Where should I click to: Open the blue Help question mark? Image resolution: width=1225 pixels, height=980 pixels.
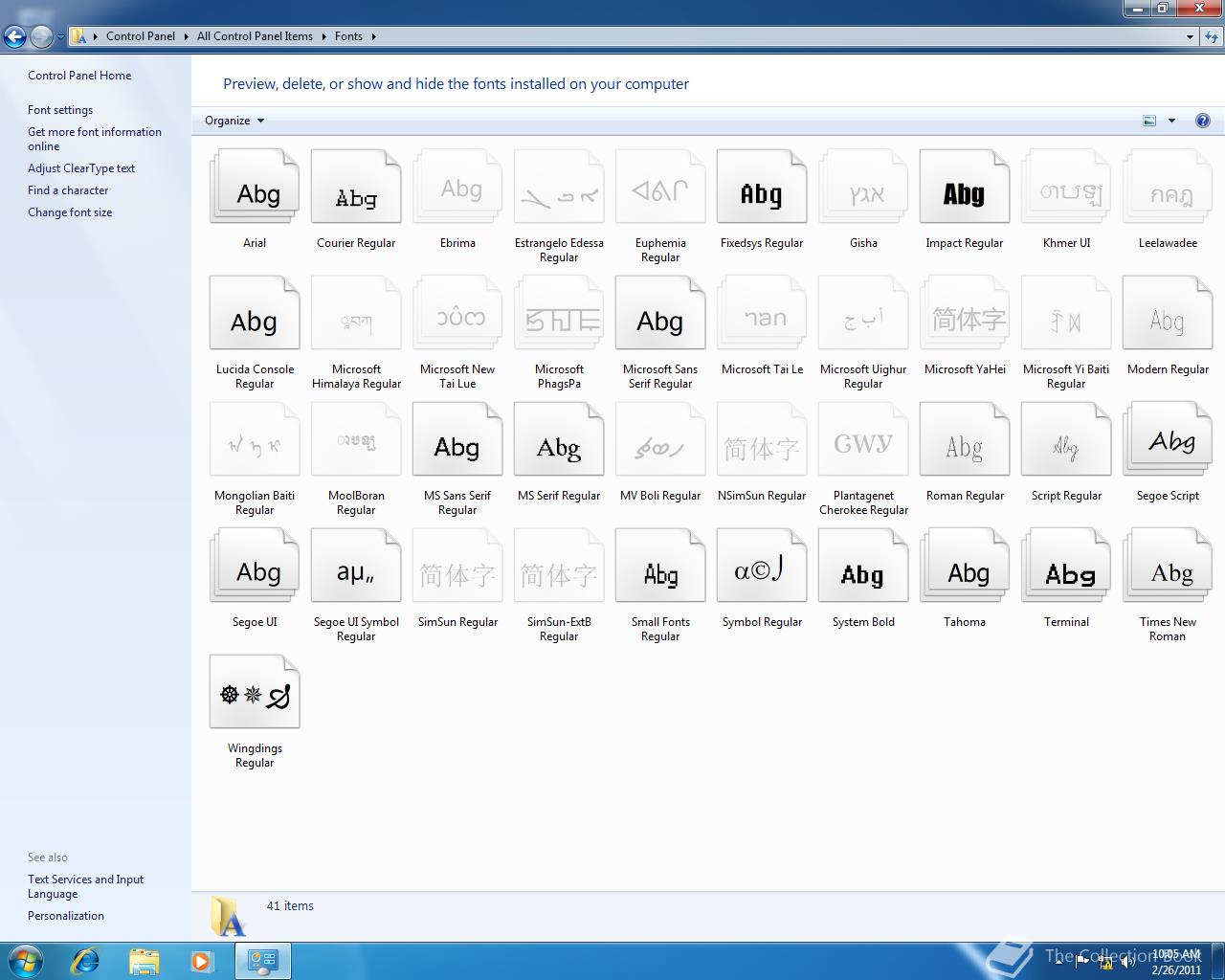tap(1203, 121)
